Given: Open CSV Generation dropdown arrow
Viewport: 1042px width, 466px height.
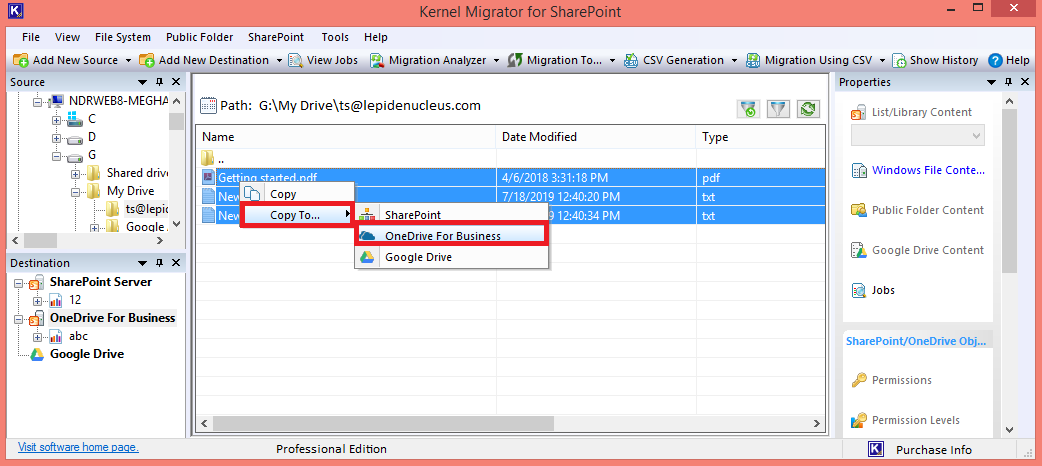Looking at the screenshot, I should click(734, 60).
